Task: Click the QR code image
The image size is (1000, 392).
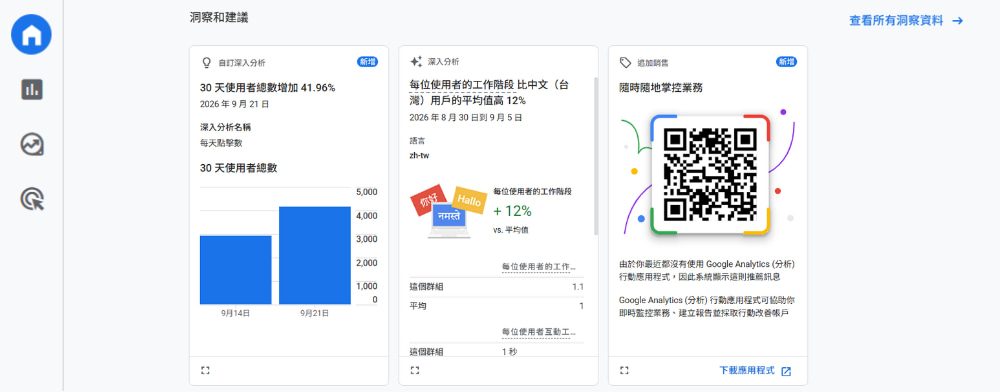Action: click(710, 175)
